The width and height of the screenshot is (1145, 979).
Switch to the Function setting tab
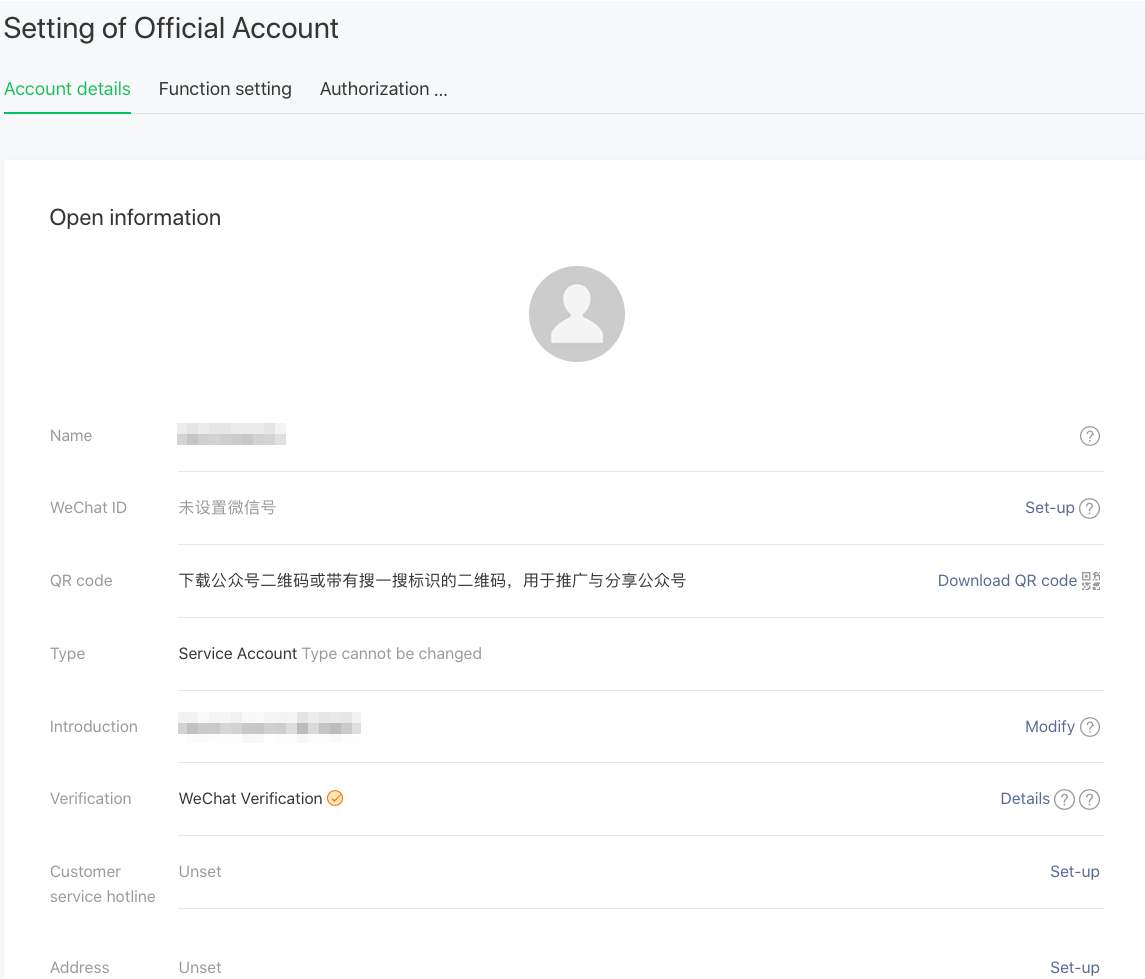225,89
